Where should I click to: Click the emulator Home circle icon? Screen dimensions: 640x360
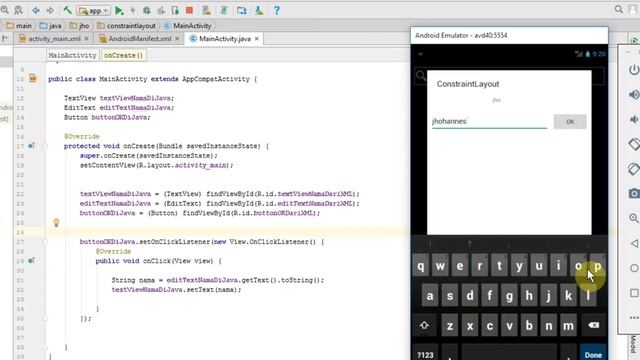tap(634, 268)
